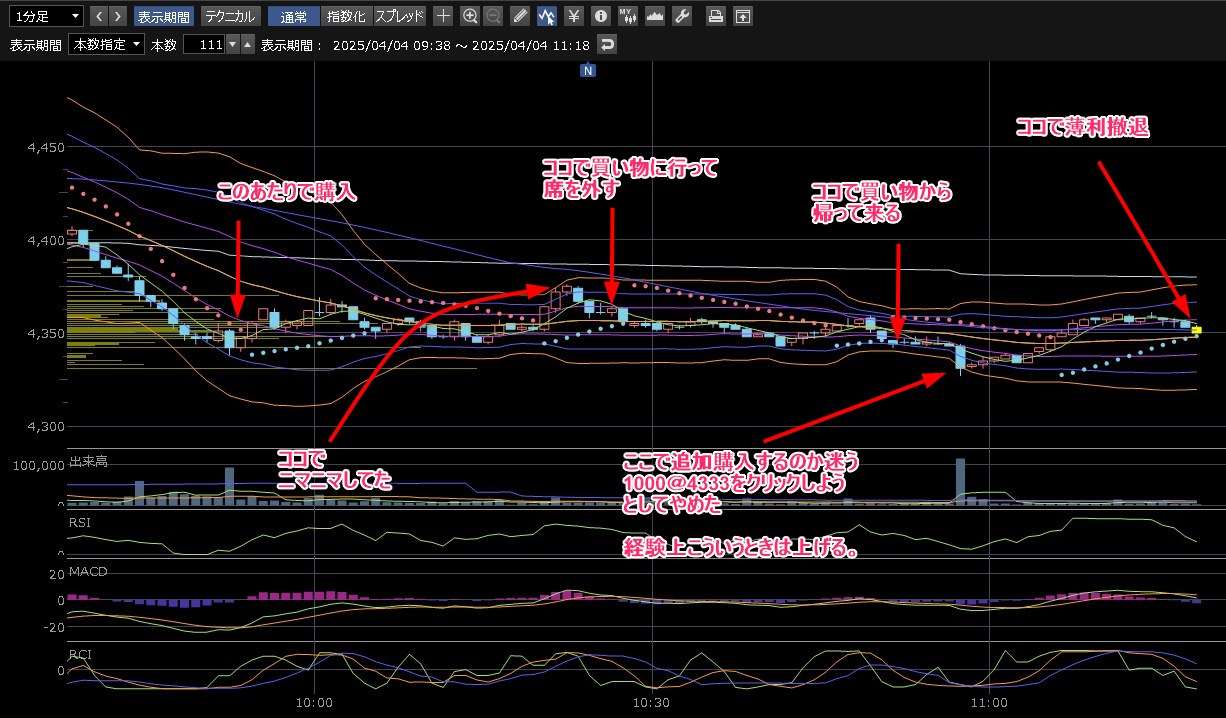Print the chart with printer icon
The width and height of the screenshot is (1226, 718).
pyautogui.click(x=715, y=16)
